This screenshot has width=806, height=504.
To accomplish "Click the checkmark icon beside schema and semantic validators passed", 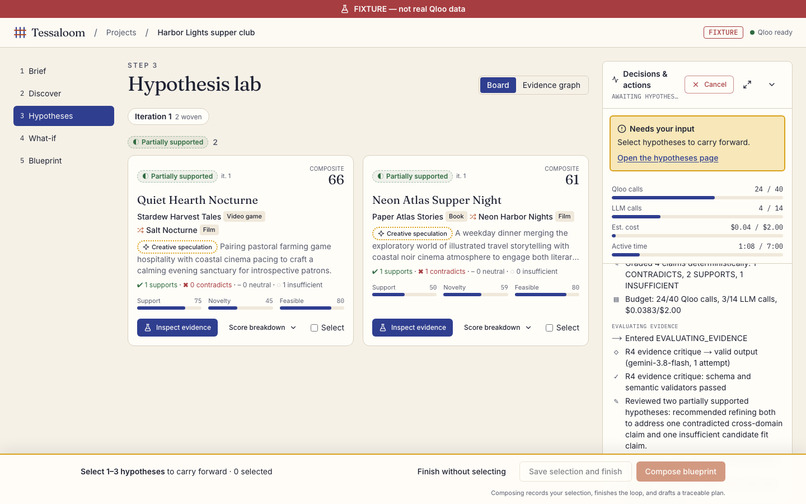I will (x=616, y=376).
